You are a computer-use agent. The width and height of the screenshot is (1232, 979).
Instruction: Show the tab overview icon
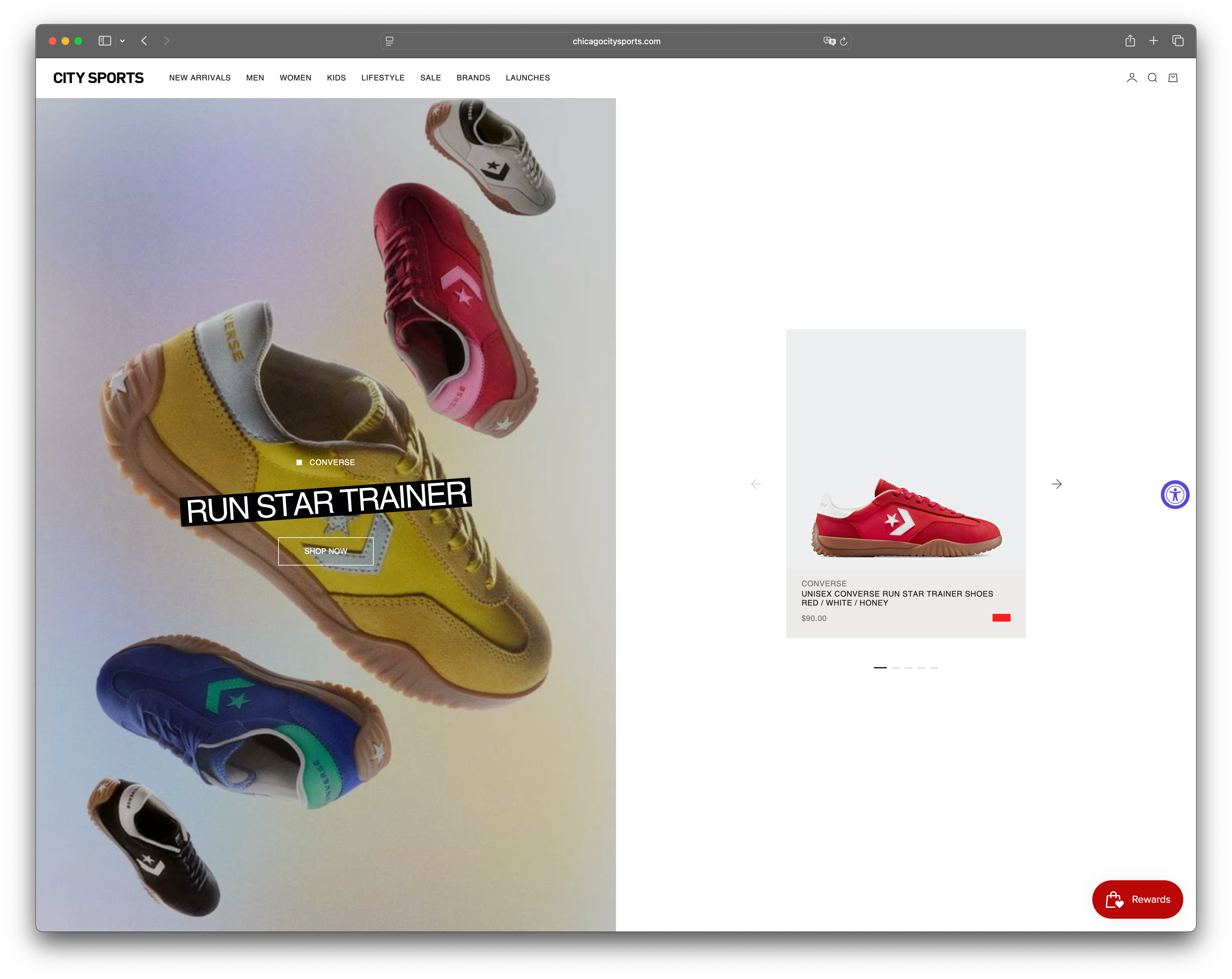(x=1177, y=41)
